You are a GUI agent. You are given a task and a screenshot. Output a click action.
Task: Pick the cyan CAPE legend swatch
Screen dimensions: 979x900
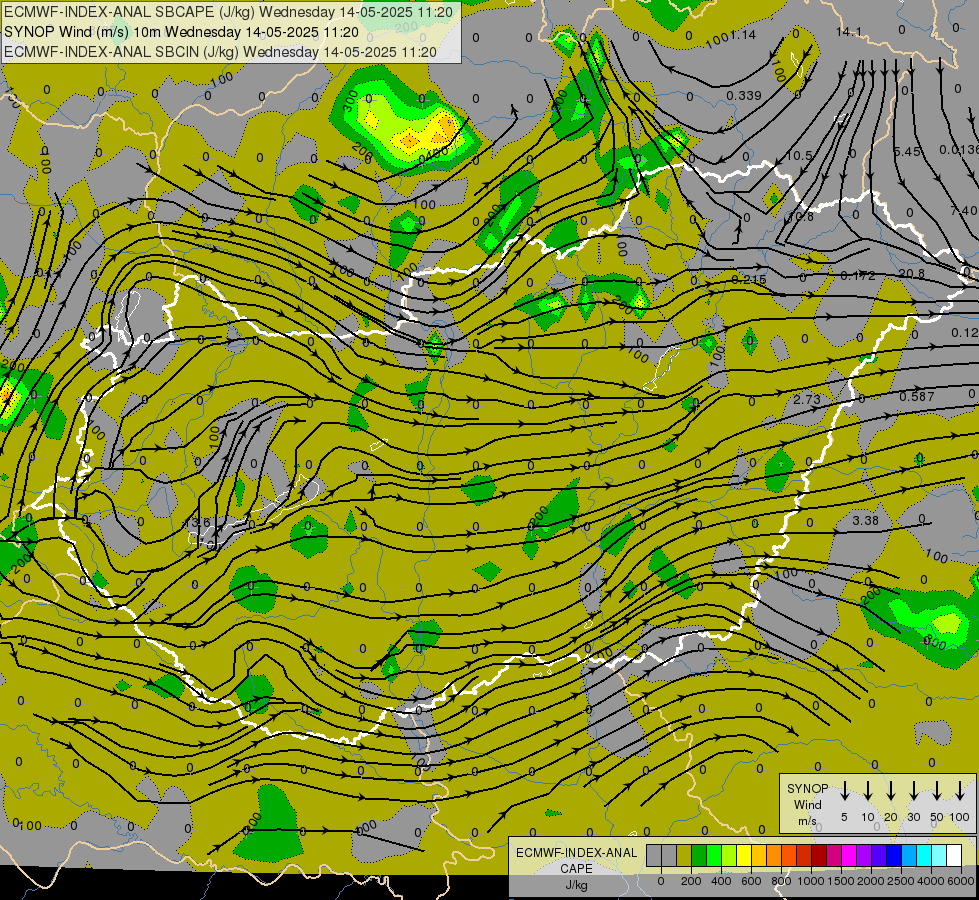[924, 856]
